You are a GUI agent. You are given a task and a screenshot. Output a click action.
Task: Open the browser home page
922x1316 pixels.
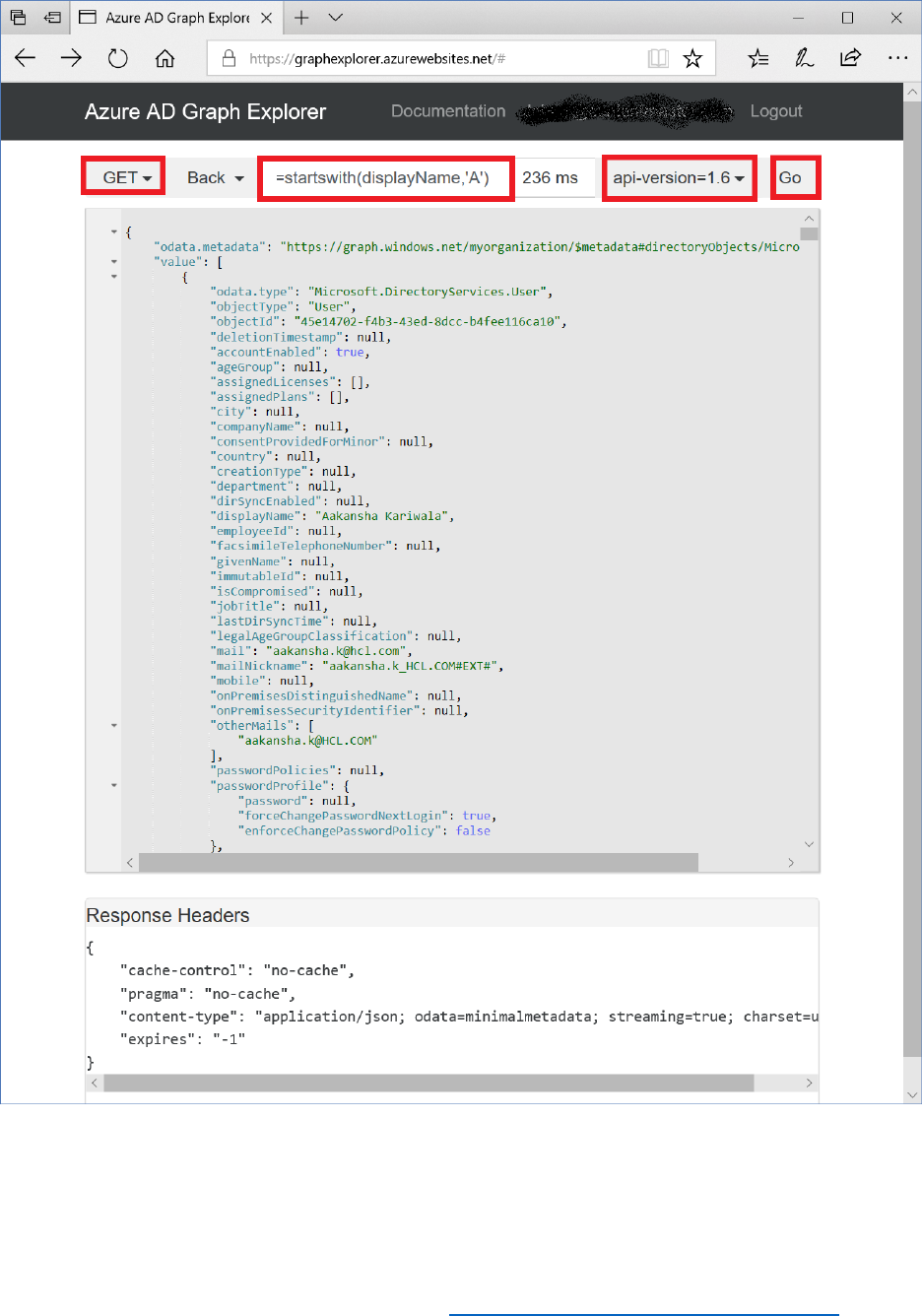point(165,58)
